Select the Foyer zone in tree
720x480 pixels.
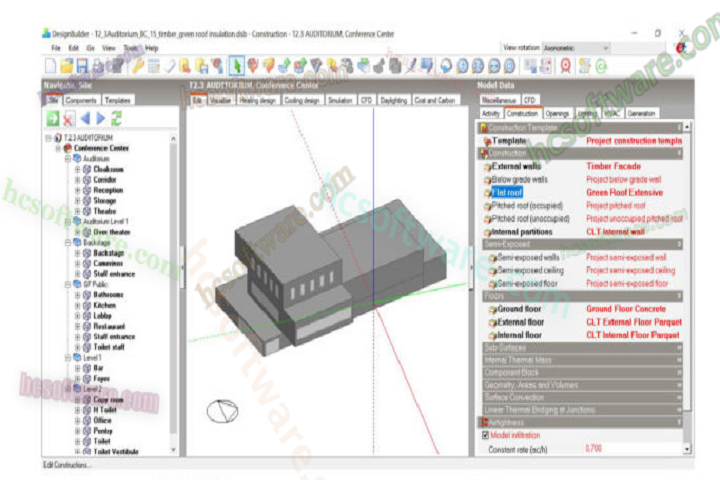(x=101, y=379)
